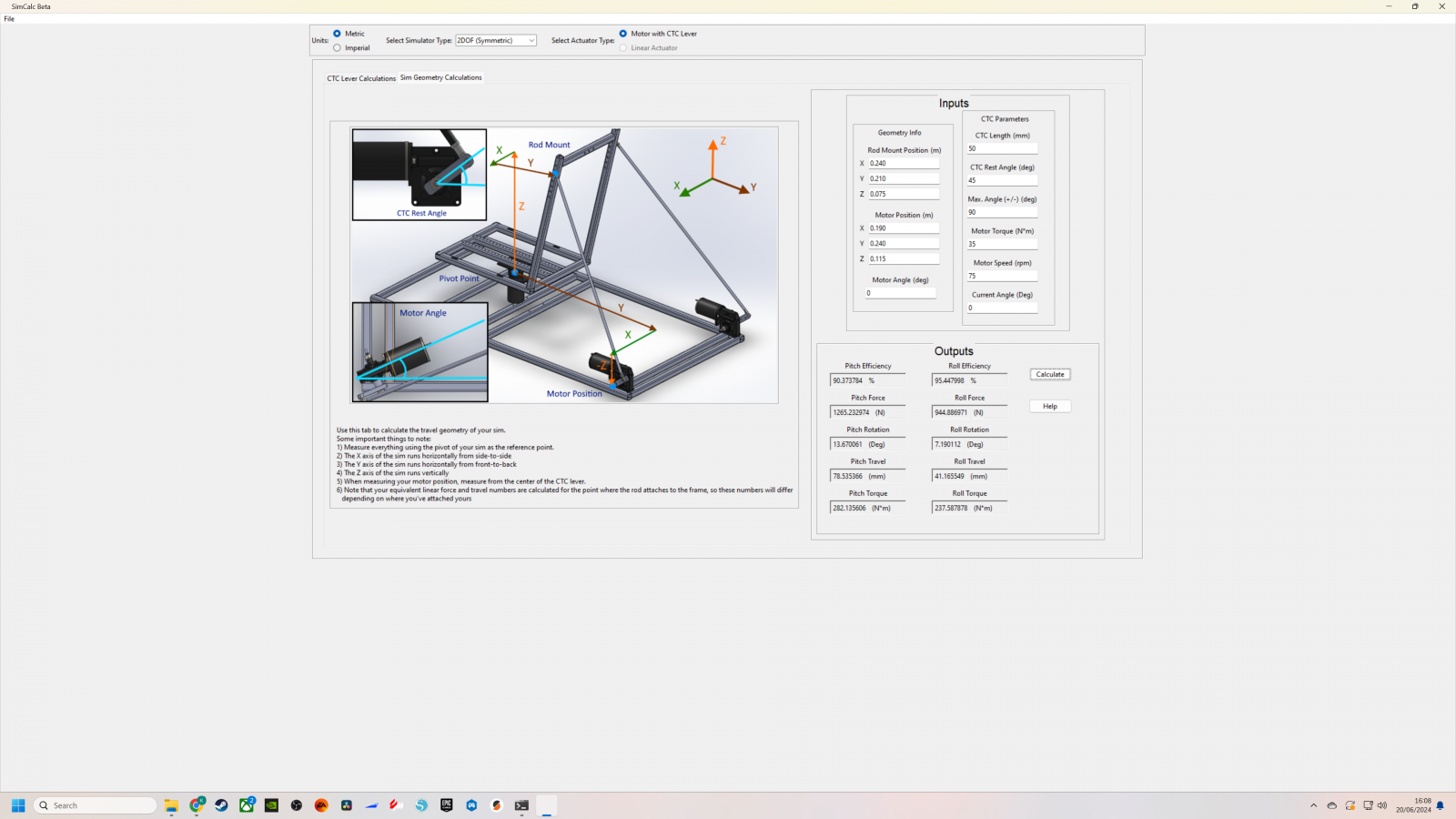Click the Motor Position Z field
The width and height of the screenshot is (1456, 819).
click(903, 258)
